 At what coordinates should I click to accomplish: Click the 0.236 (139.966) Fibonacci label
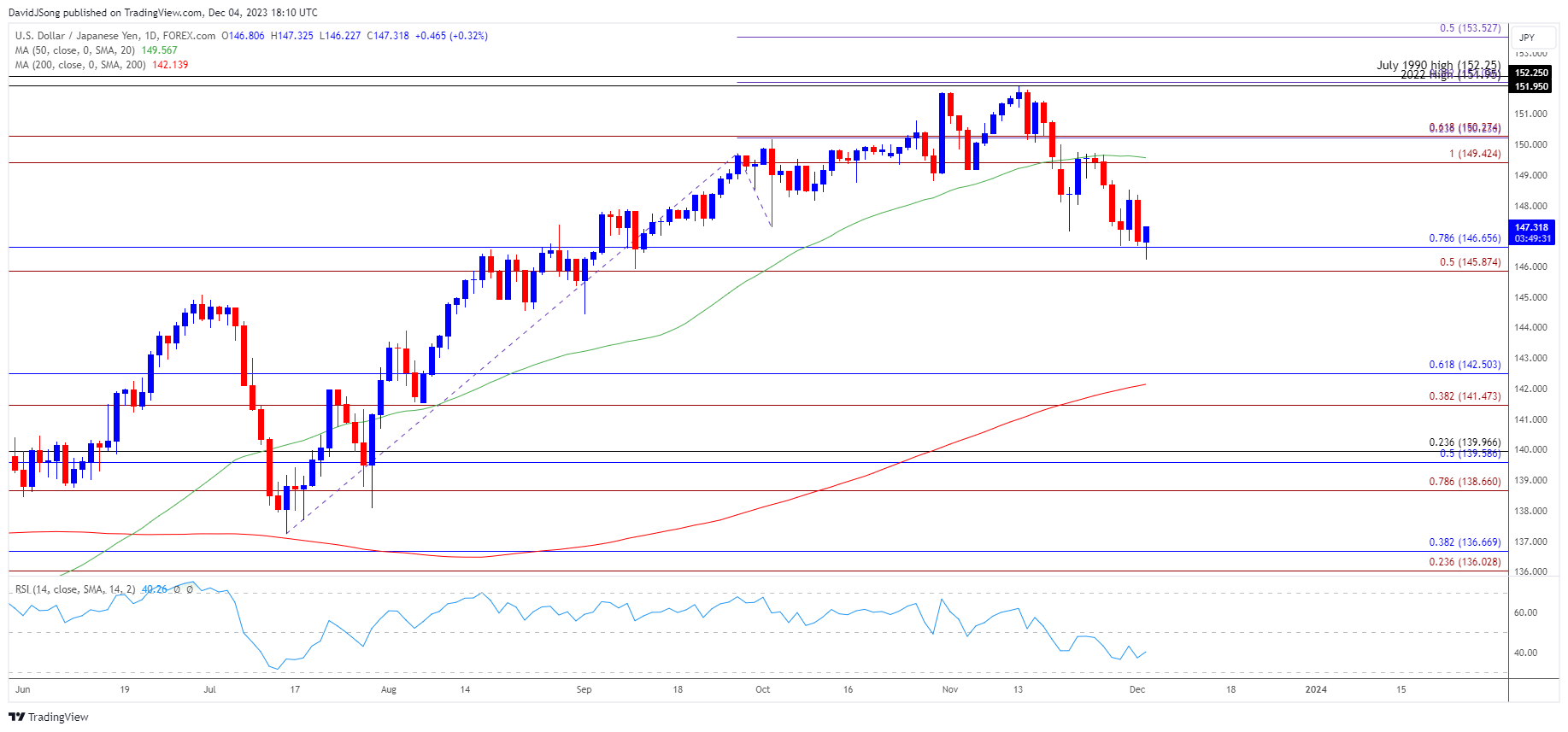[1465, 442]
